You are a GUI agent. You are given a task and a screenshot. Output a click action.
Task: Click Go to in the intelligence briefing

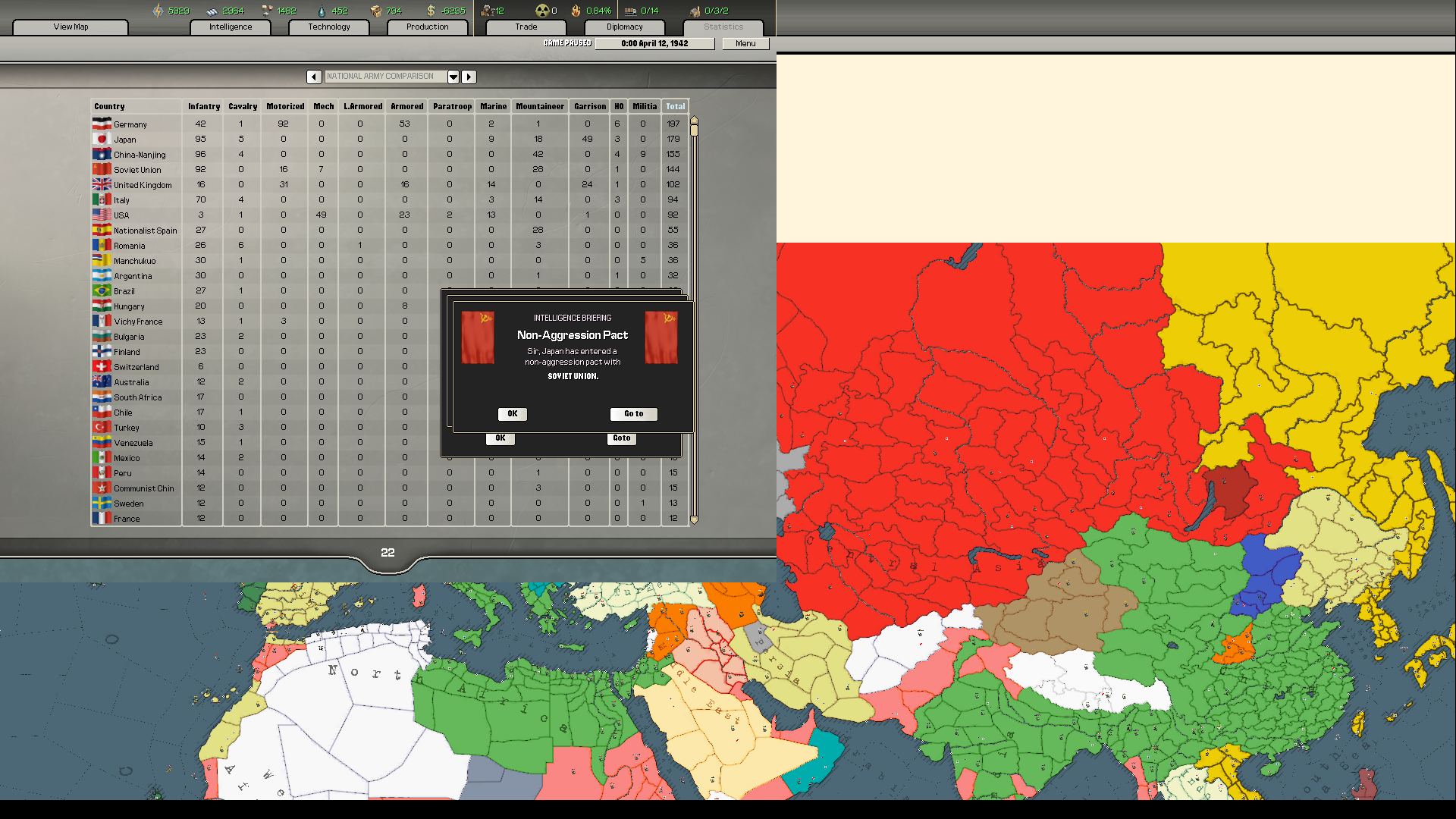tap(633, 414)
